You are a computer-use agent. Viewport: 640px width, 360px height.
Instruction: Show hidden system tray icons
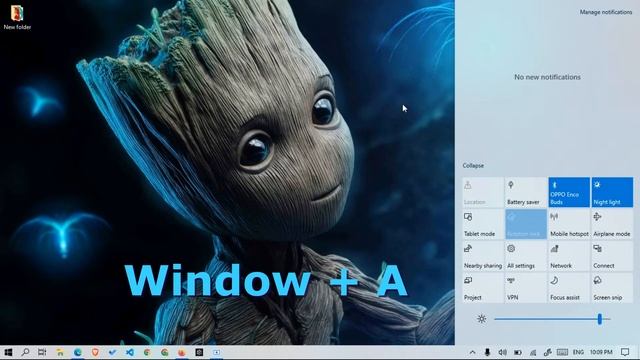(x=472, y=352)
